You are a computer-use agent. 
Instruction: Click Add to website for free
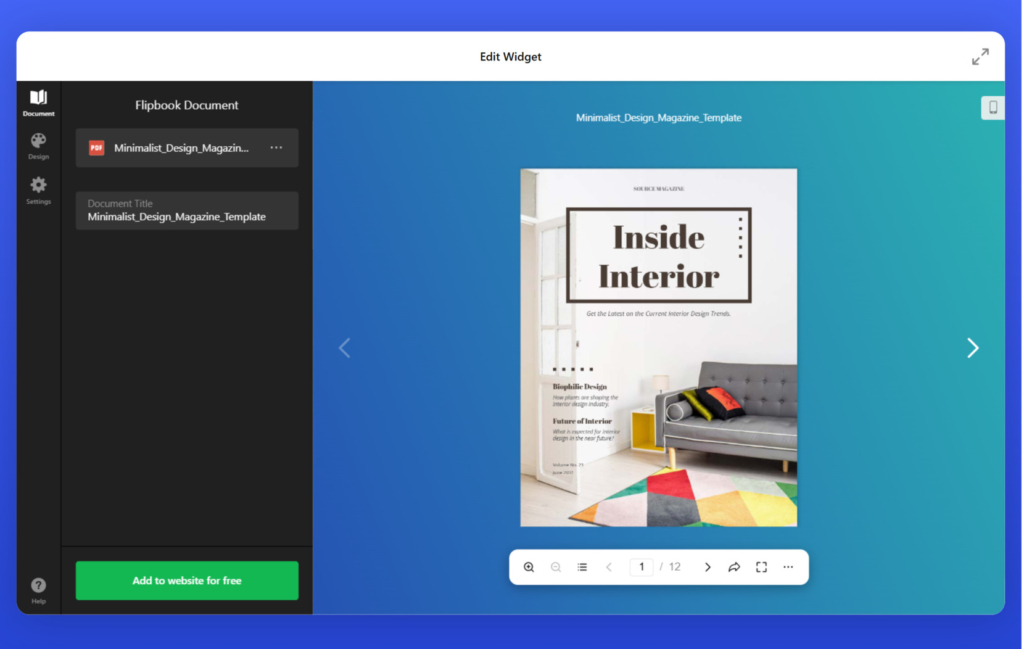coord(186,580)
